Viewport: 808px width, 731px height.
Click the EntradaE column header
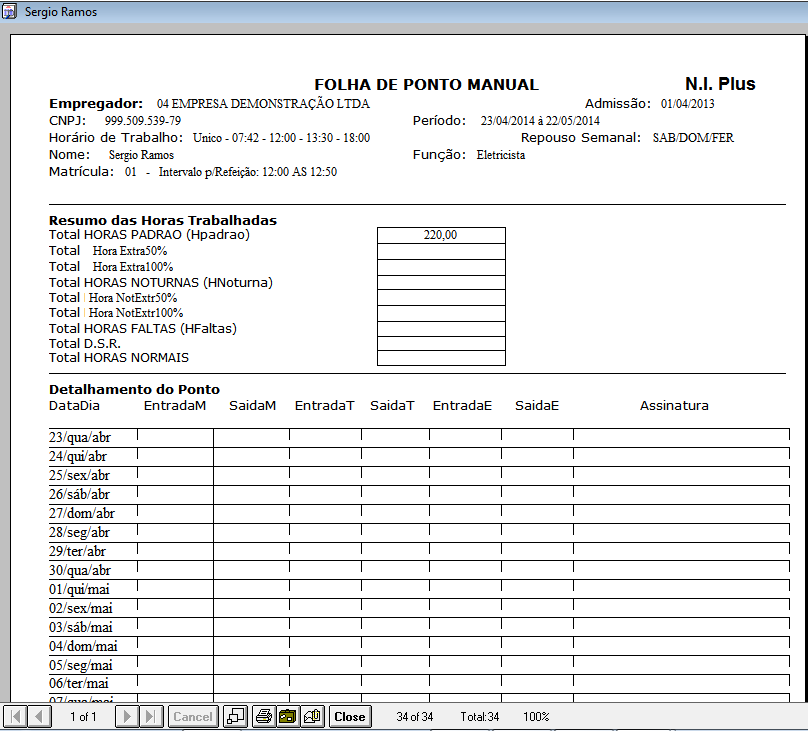coord(462,405)
